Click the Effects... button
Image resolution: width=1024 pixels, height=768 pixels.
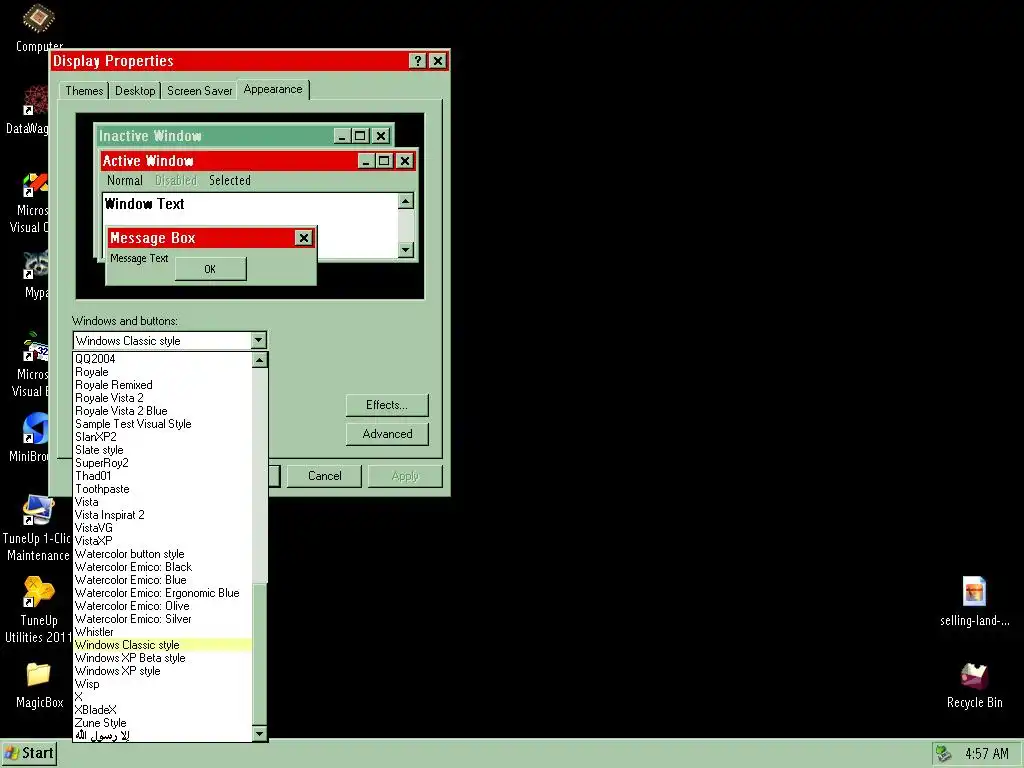387,405
